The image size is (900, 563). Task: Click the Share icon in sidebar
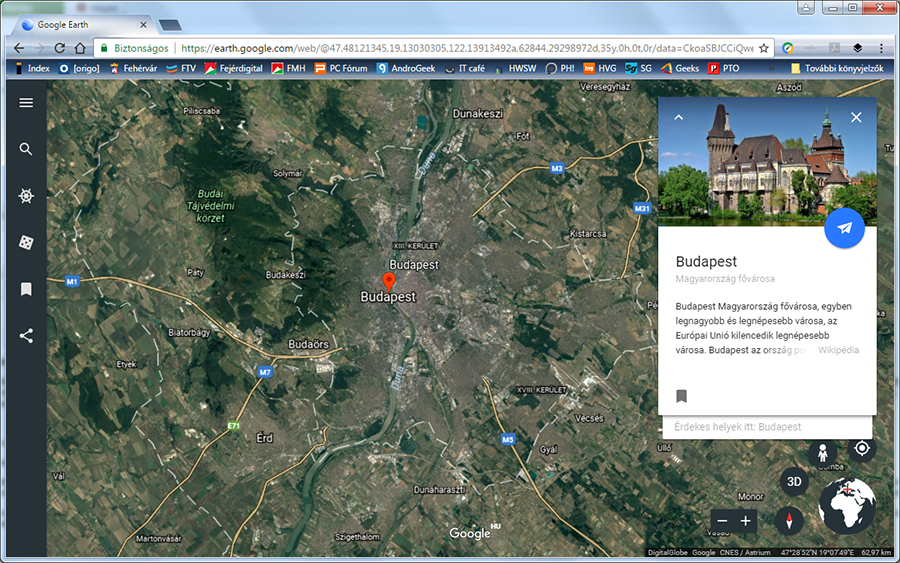coord(26,335)
